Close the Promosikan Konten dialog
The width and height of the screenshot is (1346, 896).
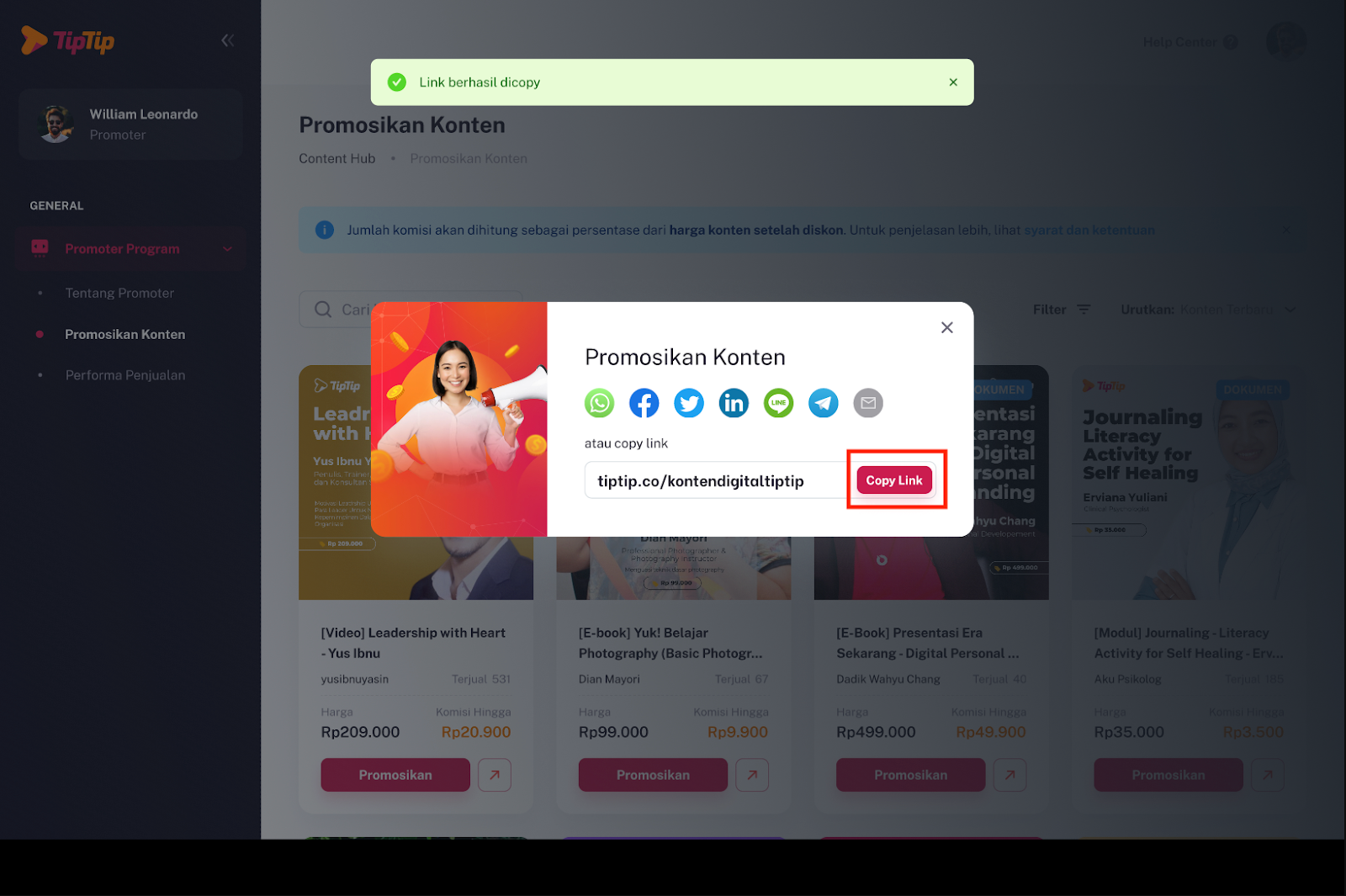(x=946, y=327)
